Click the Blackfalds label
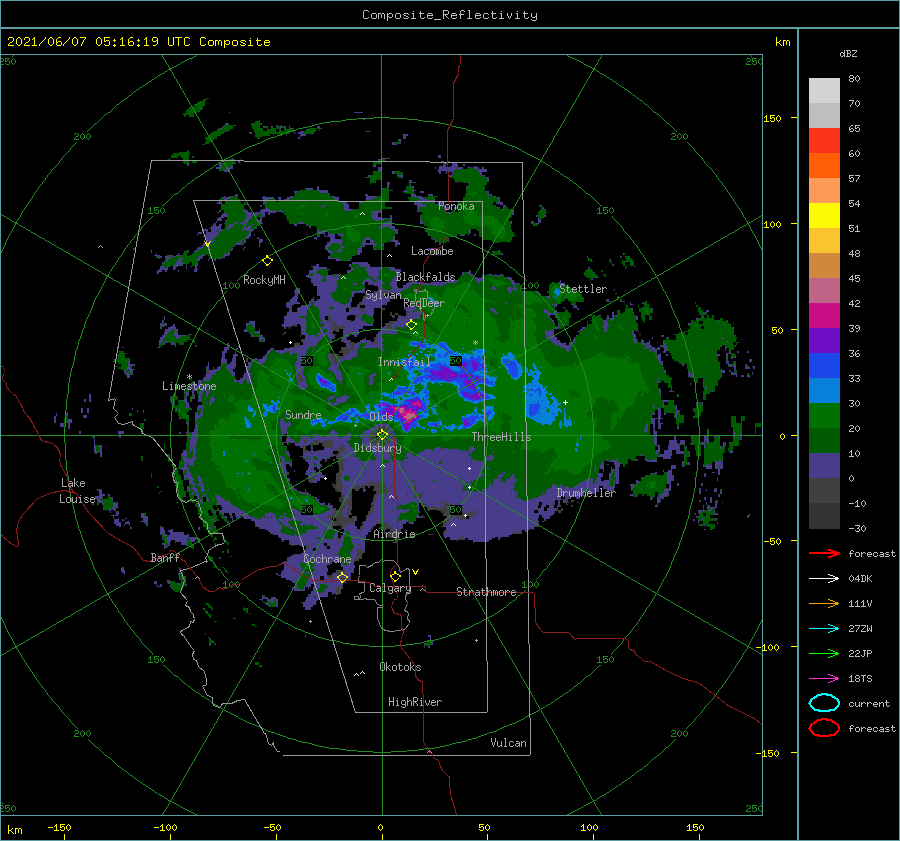The height and width of the screenshot is (841, 900). pos(425,277)
